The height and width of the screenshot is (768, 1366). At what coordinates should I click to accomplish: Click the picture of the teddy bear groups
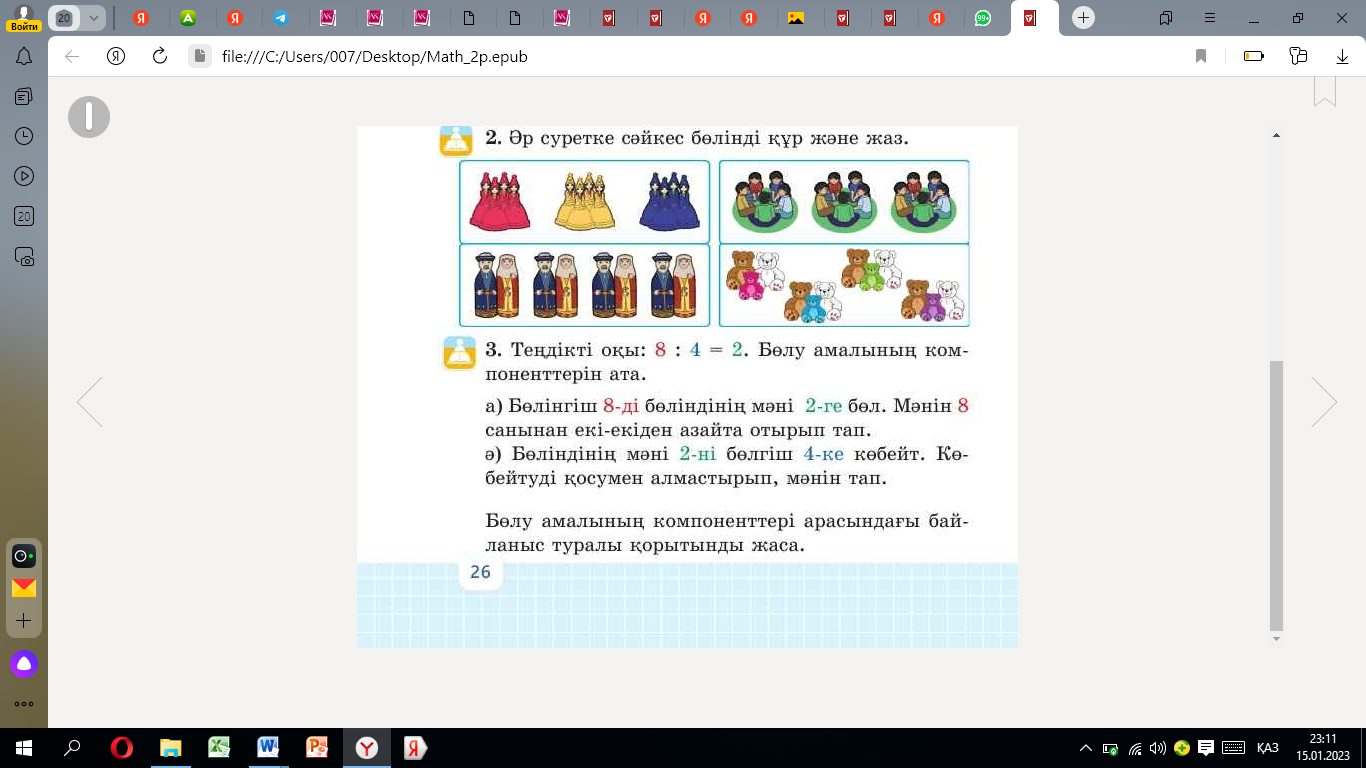coord(844,285)
